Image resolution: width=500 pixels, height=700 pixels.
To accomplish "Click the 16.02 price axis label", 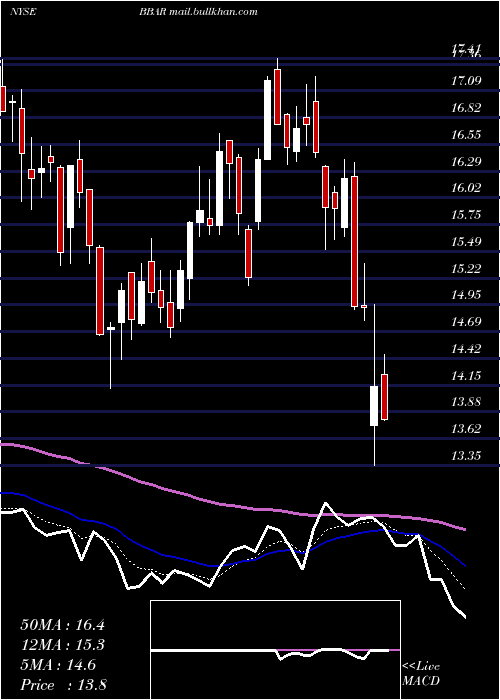I will [x=466, y=188].
